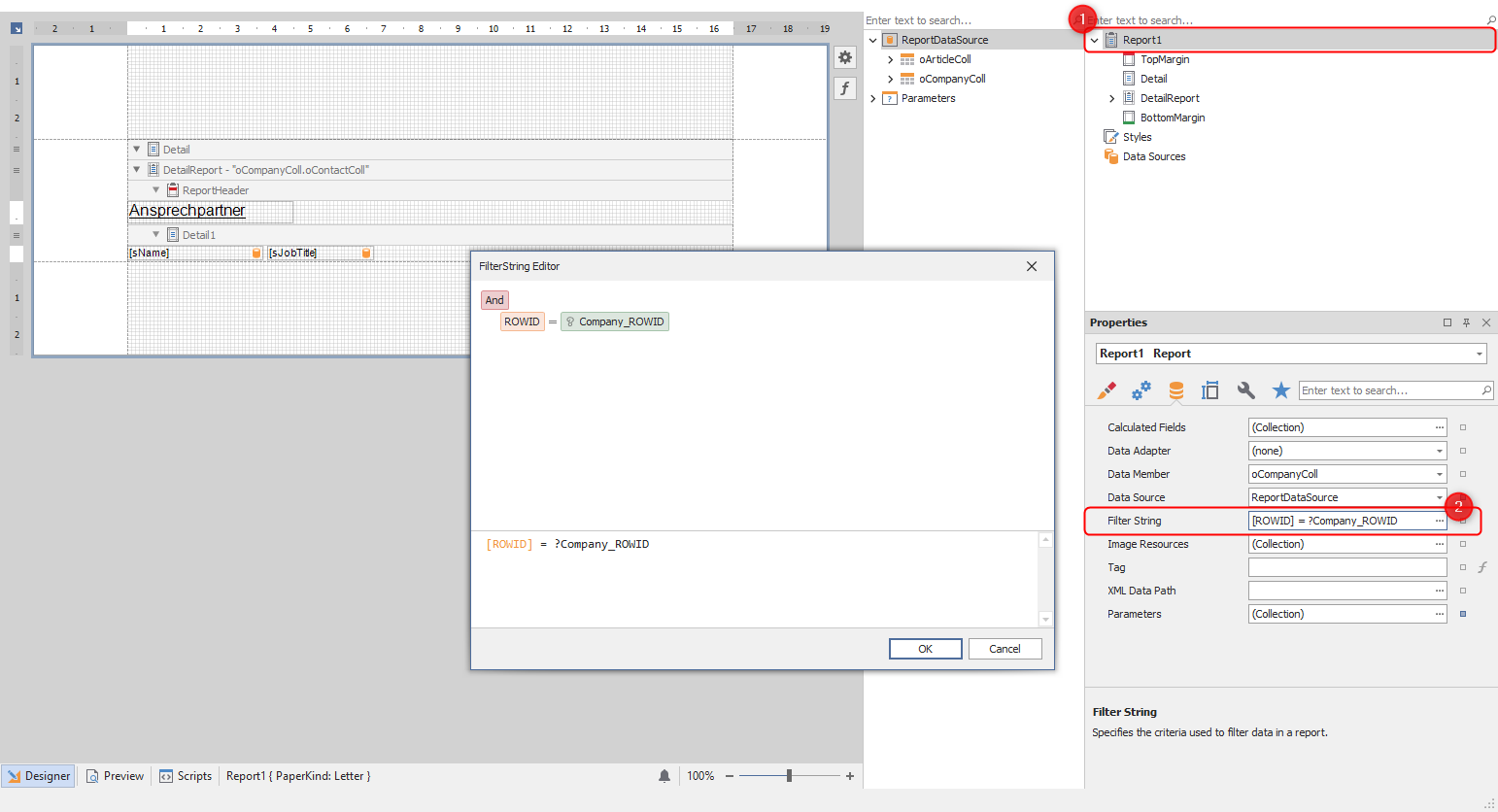Click the Tag property expression f icon
Screen dimensions: 1498x812
(1482, 567)
